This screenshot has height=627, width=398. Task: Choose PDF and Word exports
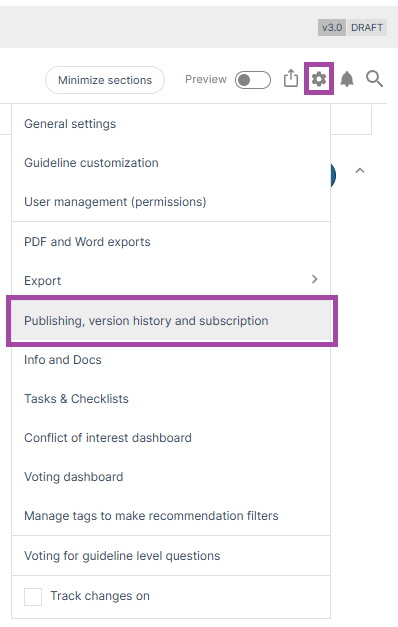point(171,242)
